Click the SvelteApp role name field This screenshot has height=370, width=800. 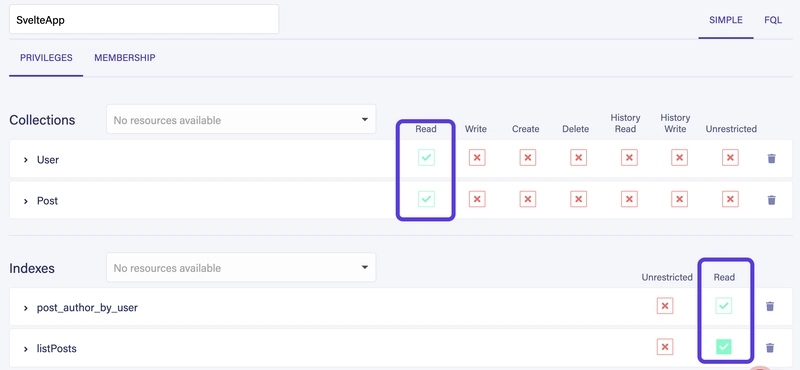(144, 19)
